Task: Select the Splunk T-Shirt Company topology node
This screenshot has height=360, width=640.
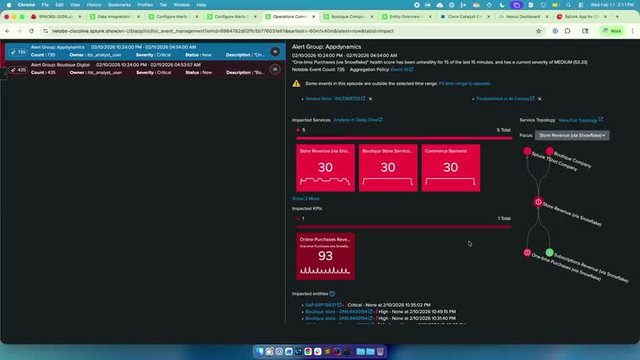Action: tap(527, 151)
